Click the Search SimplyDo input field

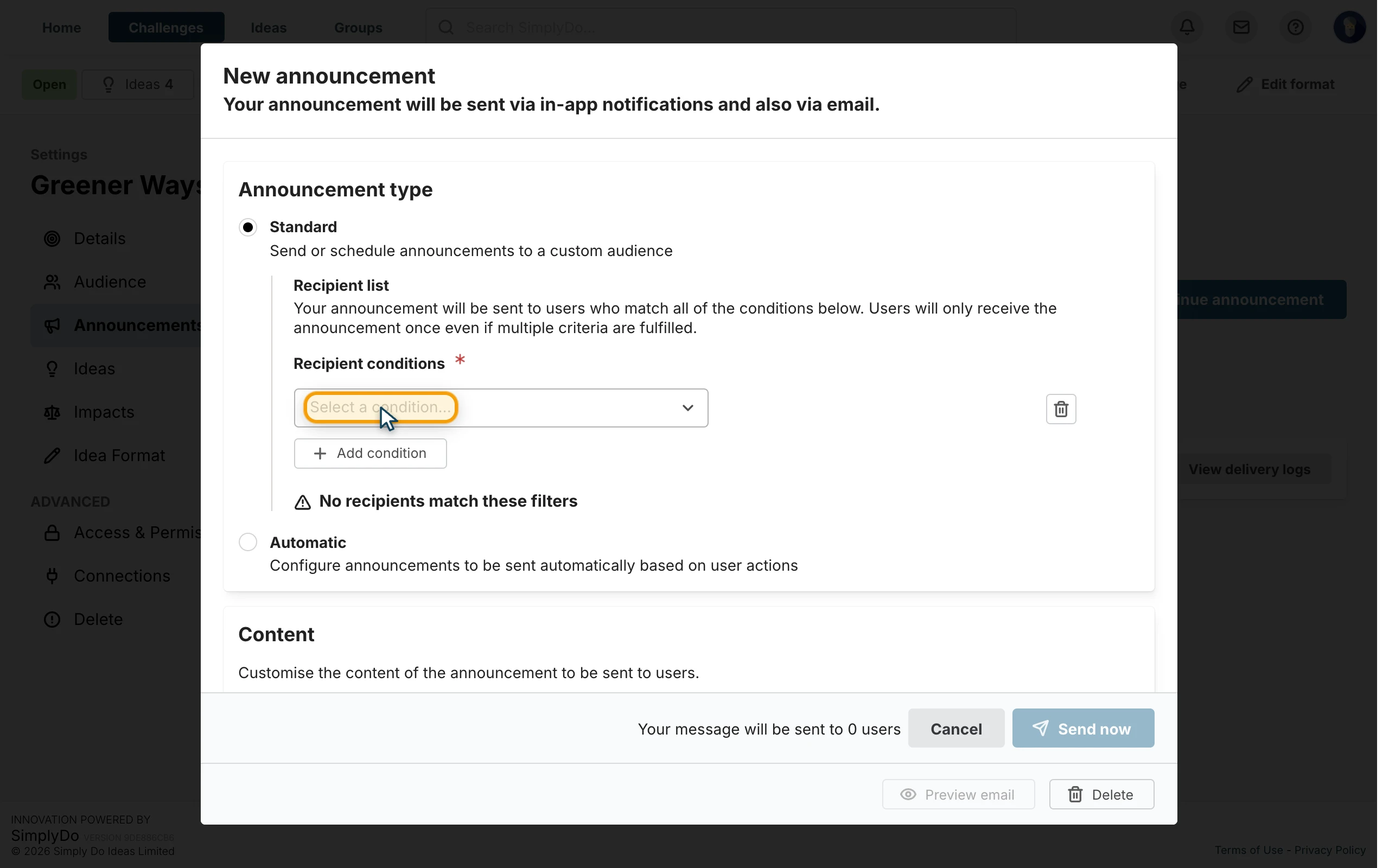pos(721,27)
